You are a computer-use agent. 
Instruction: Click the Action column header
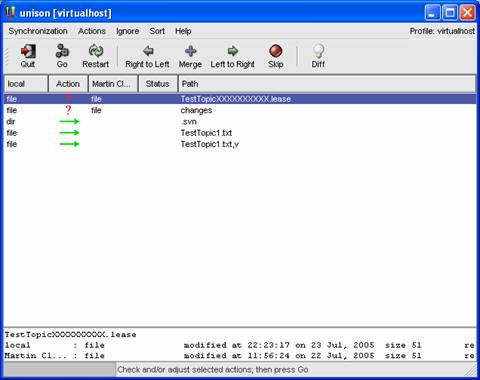pyautogui.click(x=68, y=84)
